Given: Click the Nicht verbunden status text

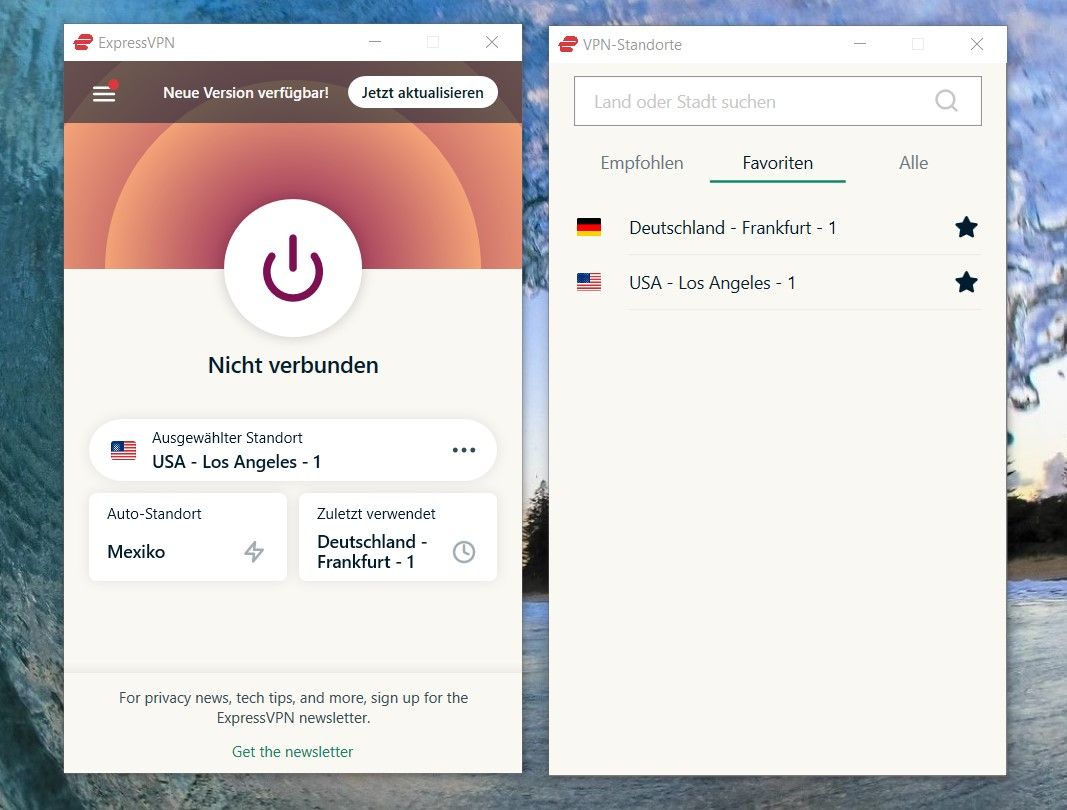Looking at the screenshot, I should click(x=293, y=365).
